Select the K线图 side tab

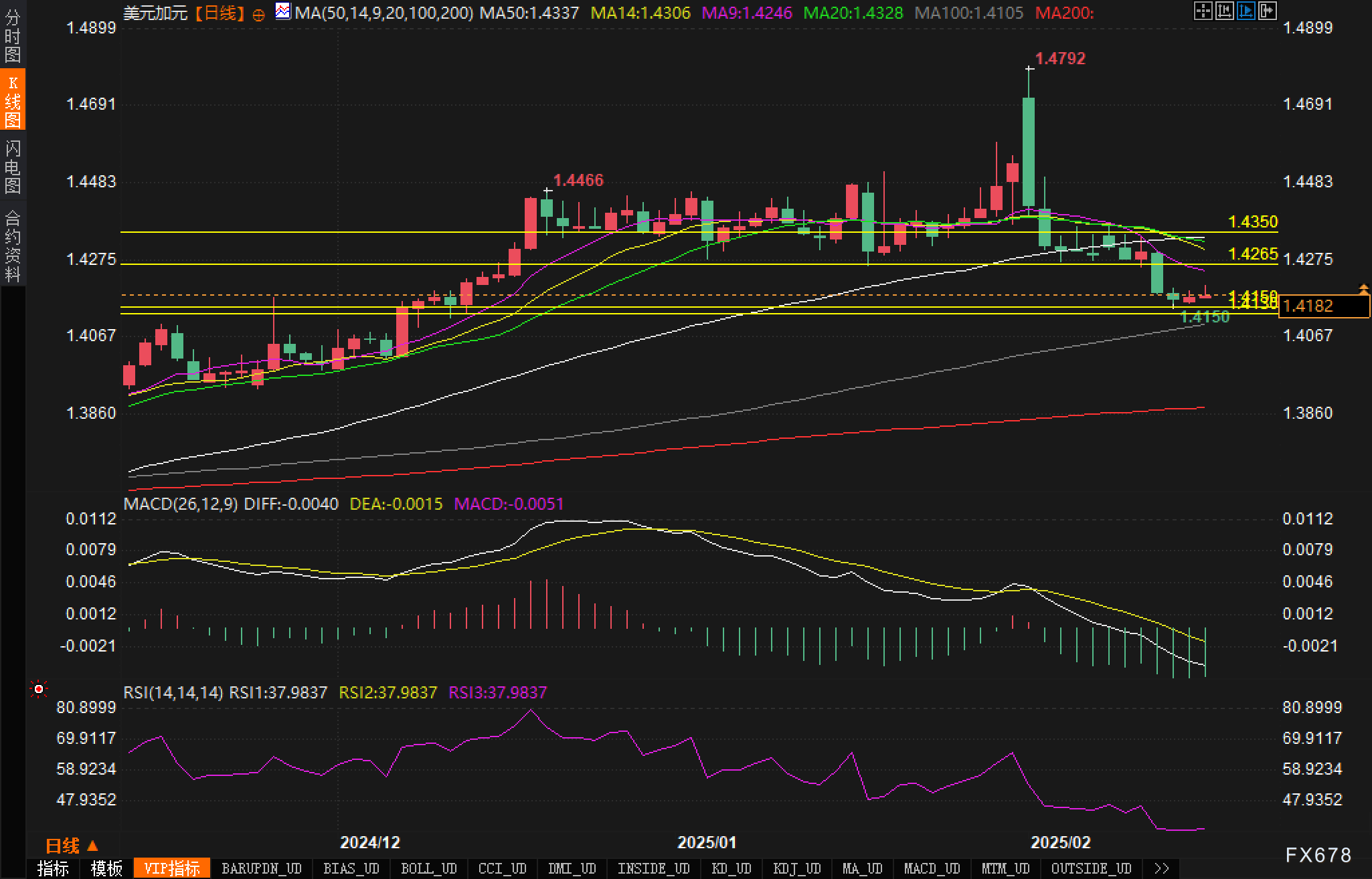click(x=12, y=101)
